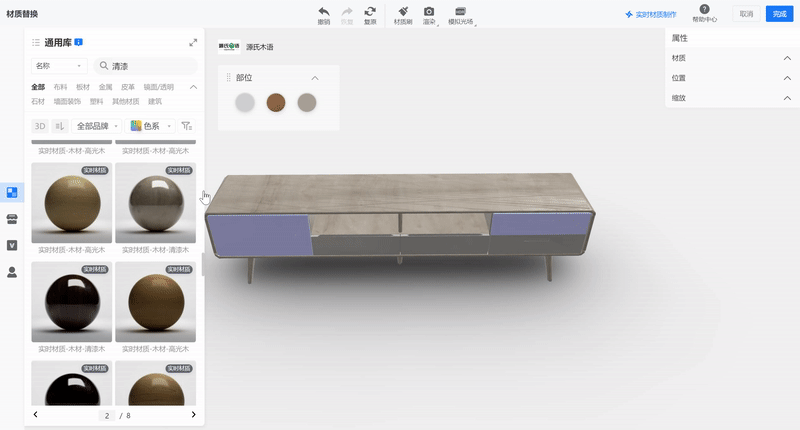The width and height of the screenshot is (800, 430).
Task: Open the store icon in left sidebar
Action: (x=12, y=218)
